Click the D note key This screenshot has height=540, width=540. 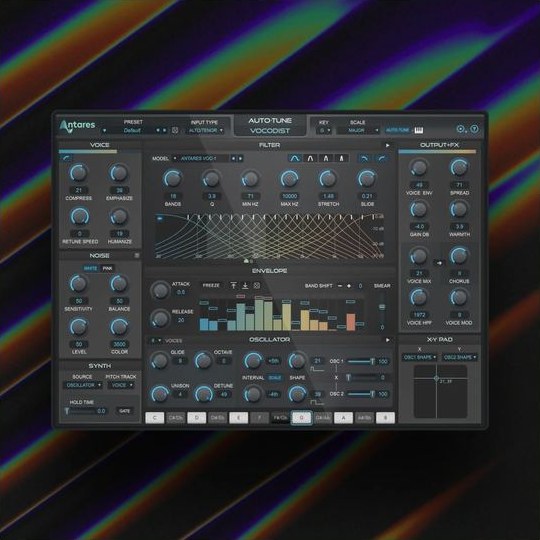point(197,418)
